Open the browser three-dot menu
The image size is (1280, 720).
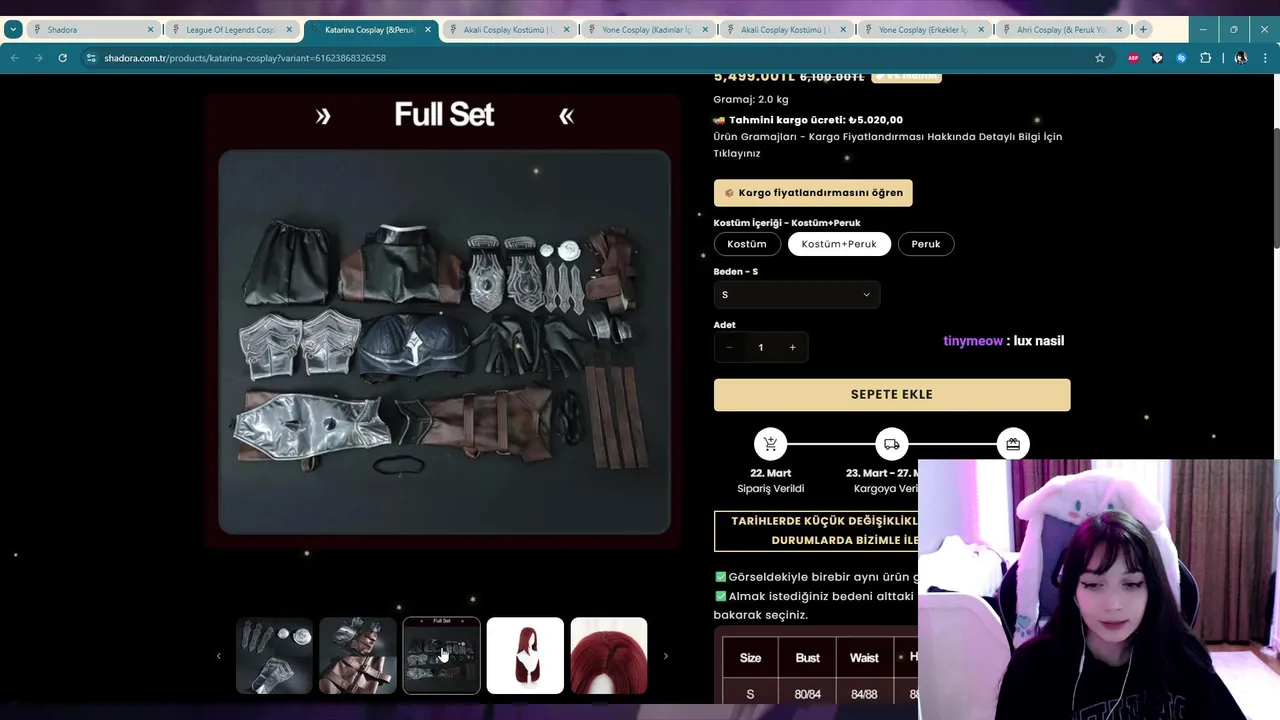click(x=1266, y=58)
